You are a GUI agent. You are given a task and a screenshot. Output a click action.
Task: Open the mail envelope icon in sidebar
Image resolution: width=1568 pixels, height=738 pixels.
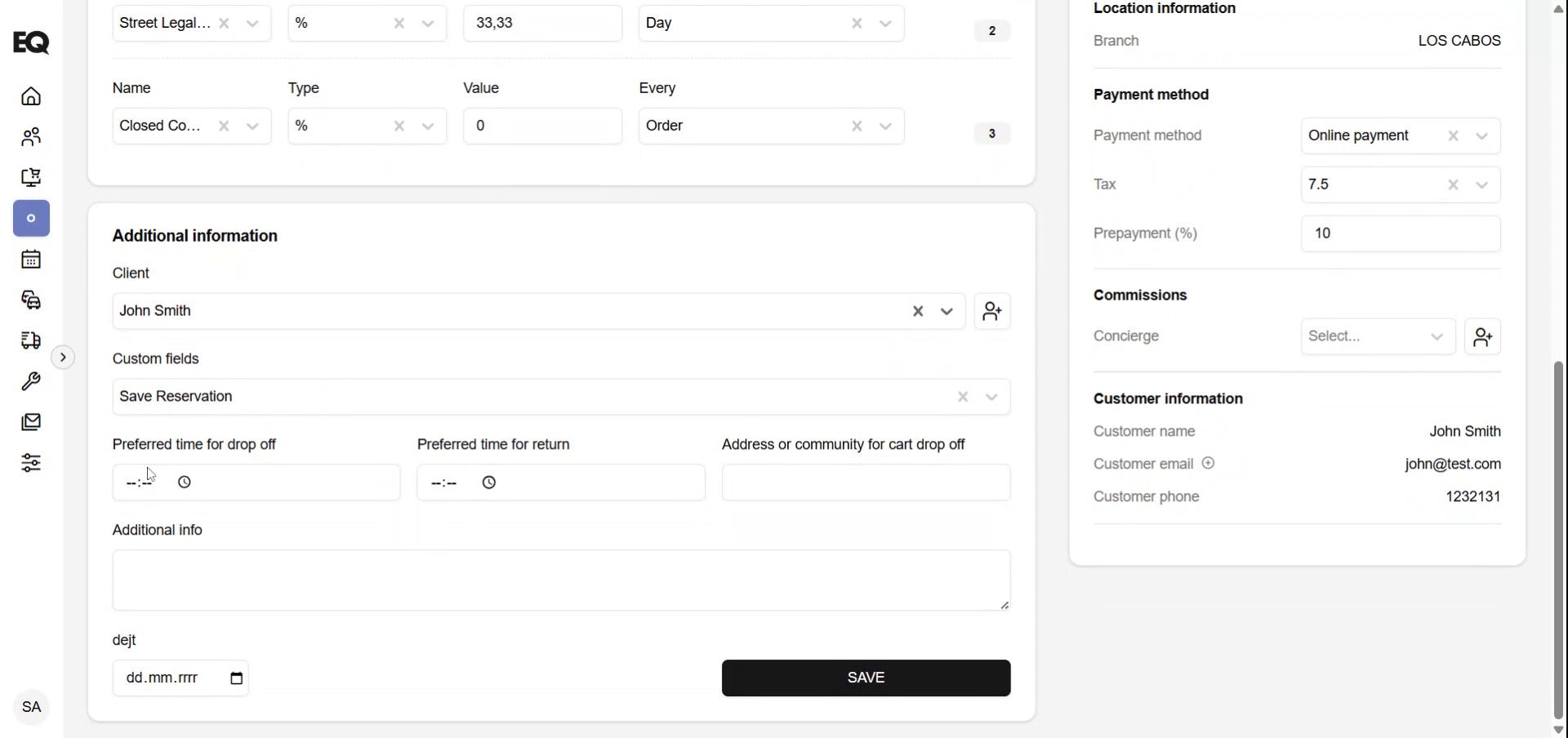pos(30,421)
